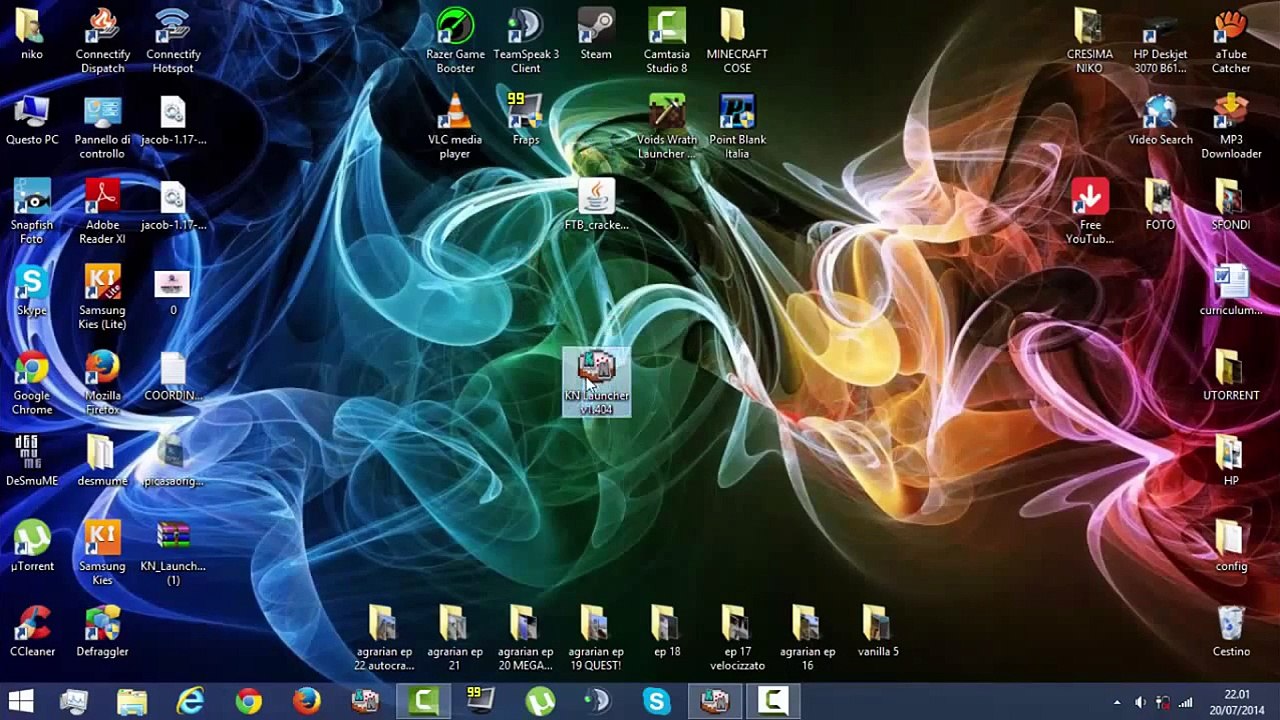
Task: Select the Free YouTub... downloader icon
Action: tap(1089, 211)
